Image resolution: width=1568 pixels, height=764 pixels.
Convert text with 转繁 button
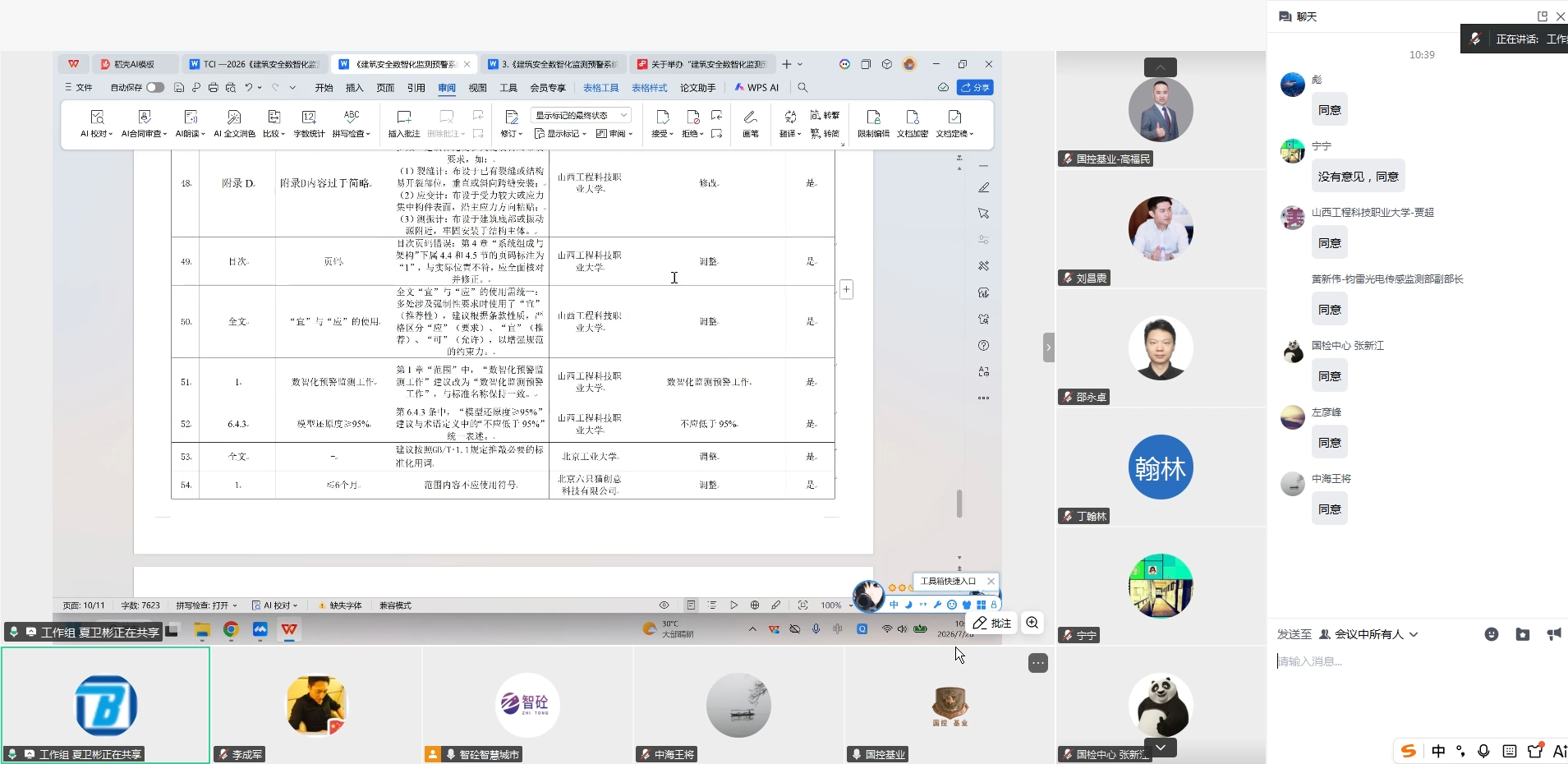point(825,115)
